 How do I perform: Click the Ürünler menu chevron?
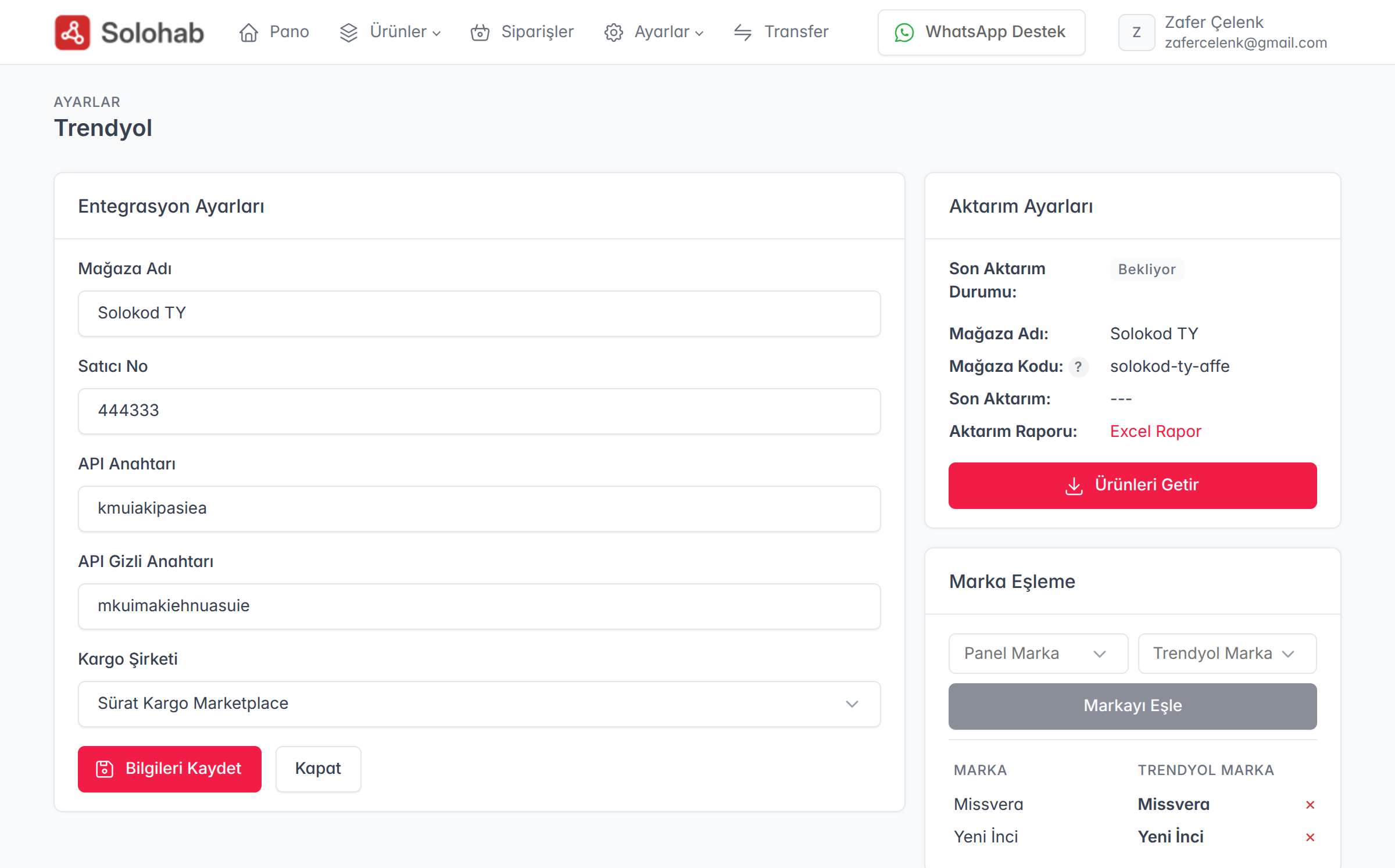point(437,34)
